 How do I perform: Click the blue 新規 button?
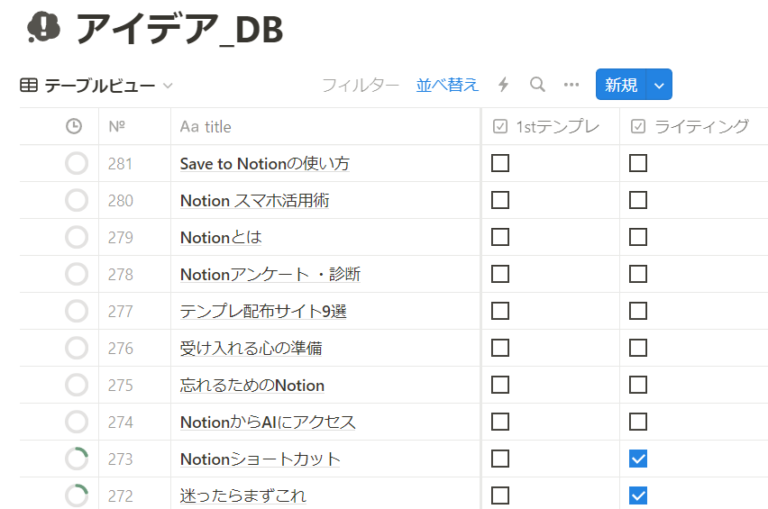(x=621, y=85)
